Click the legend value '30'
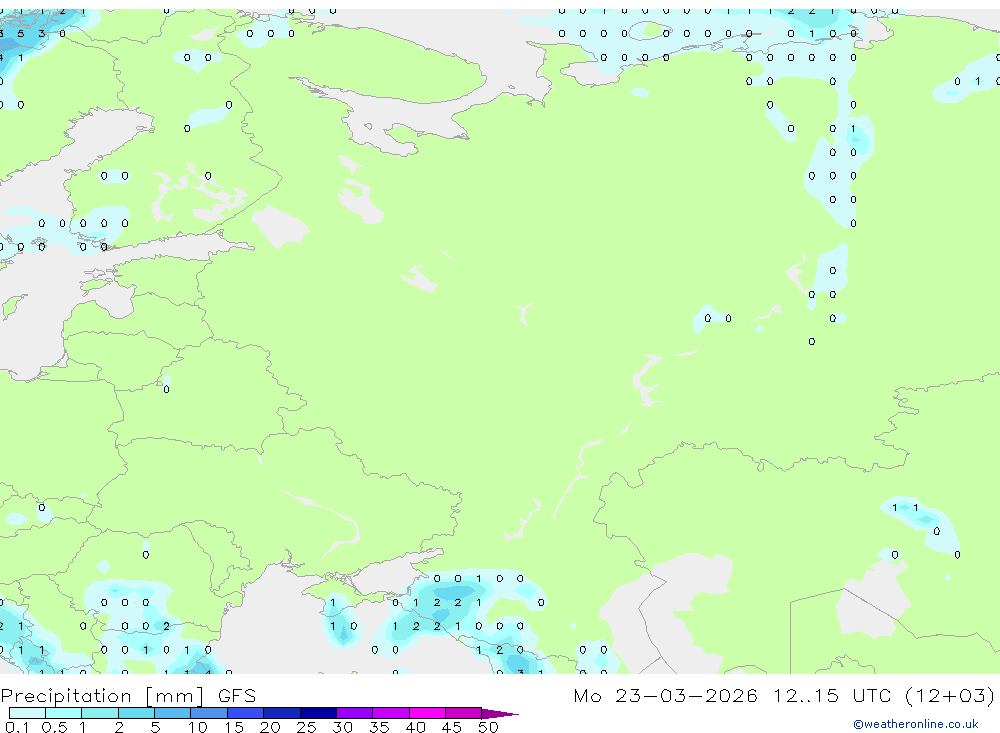1000x733 pixels. pyautogui.click(x=342, y=727)
